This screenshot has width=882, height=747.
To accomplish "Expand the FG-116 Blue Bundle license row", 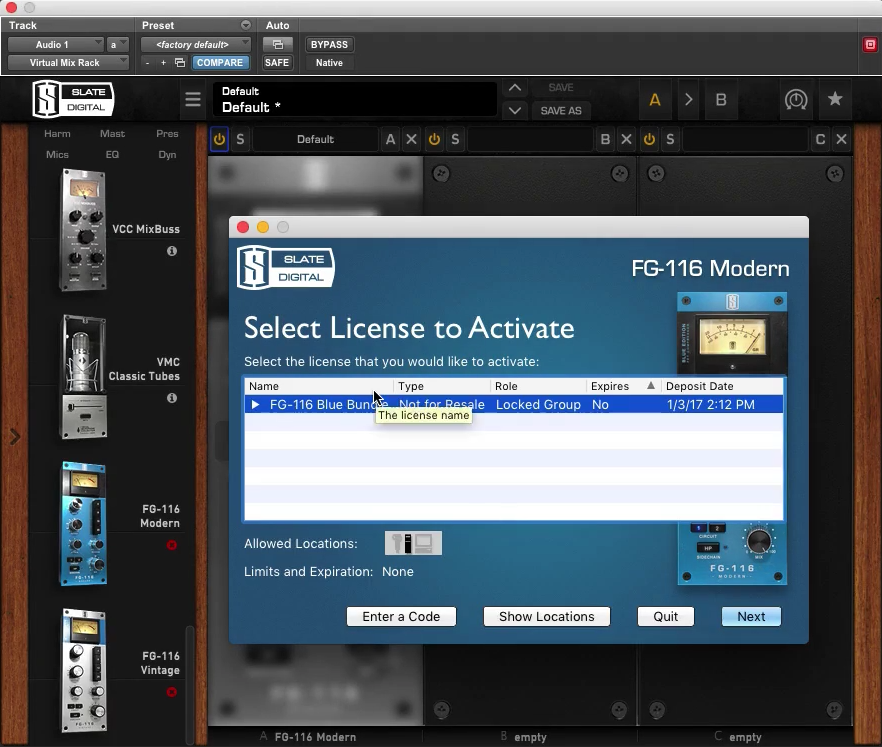I will (255, 404).
